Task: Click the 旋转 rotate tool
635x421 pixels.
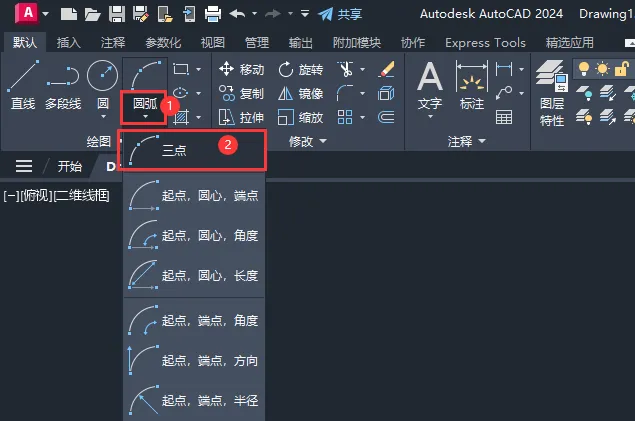Action: (x=300, y=70)
